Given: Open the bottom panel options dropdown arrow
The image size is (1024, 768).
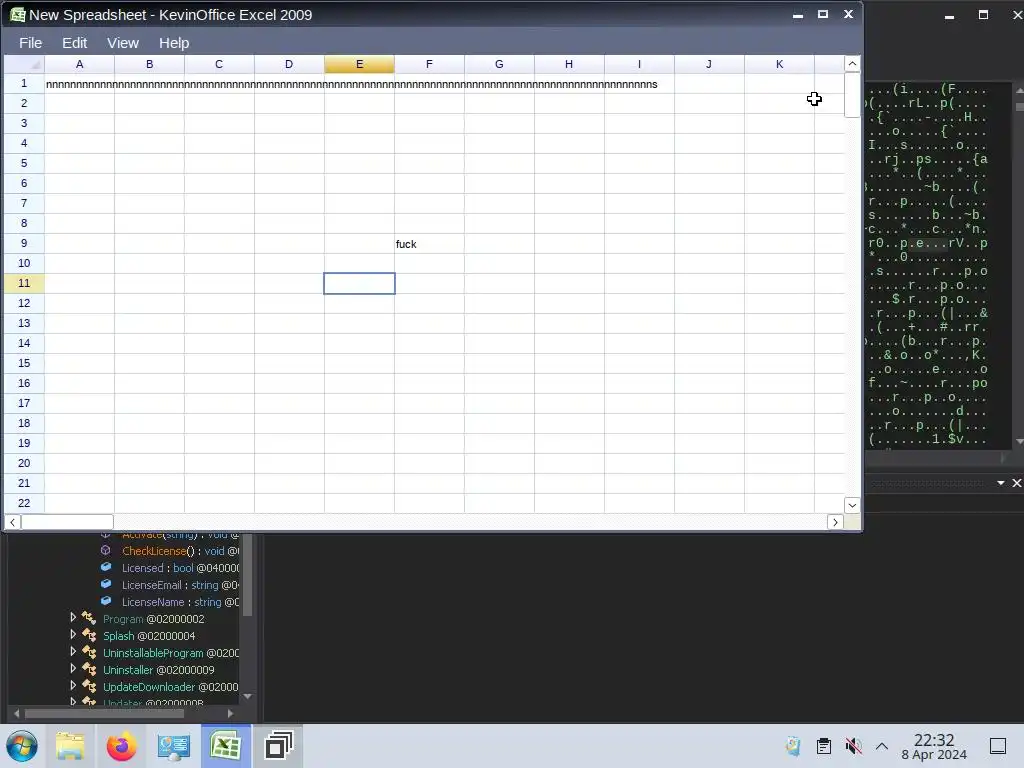Looking at the screenshot, I should click(x=1000, y=483).
